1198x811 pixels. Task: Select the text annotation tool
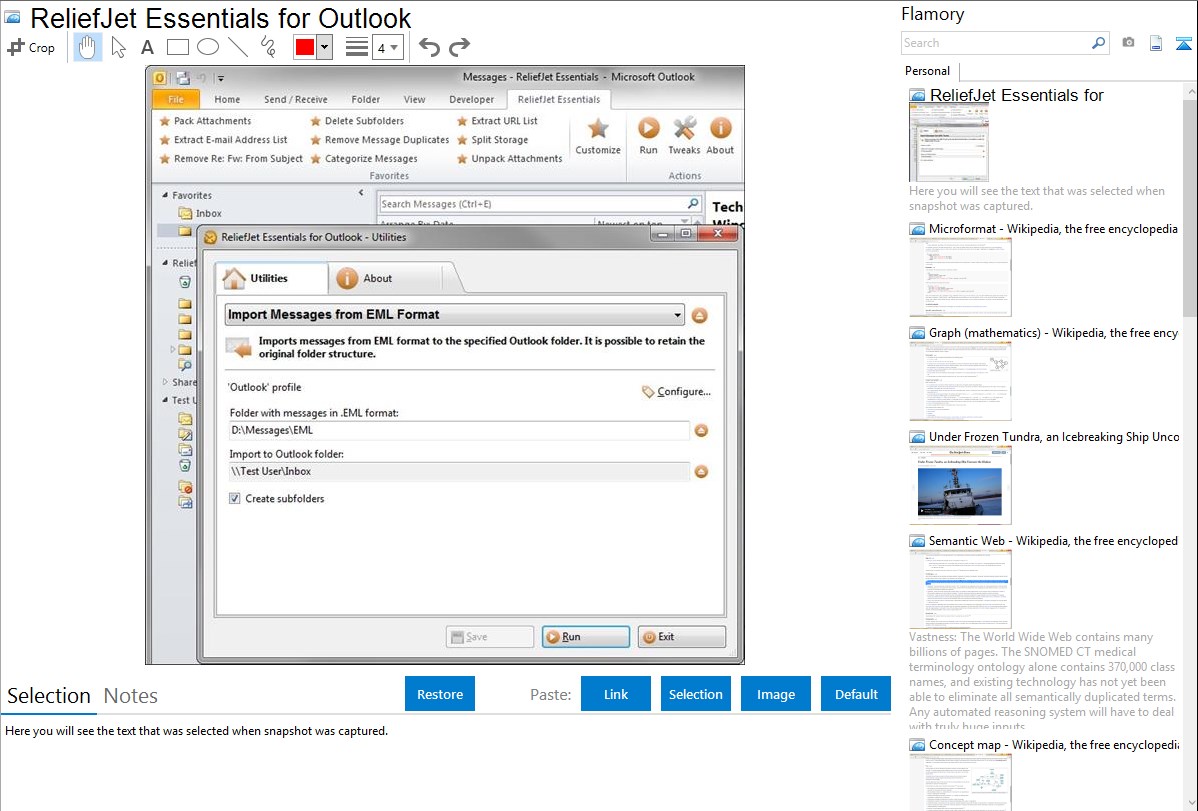pos(147,47)
